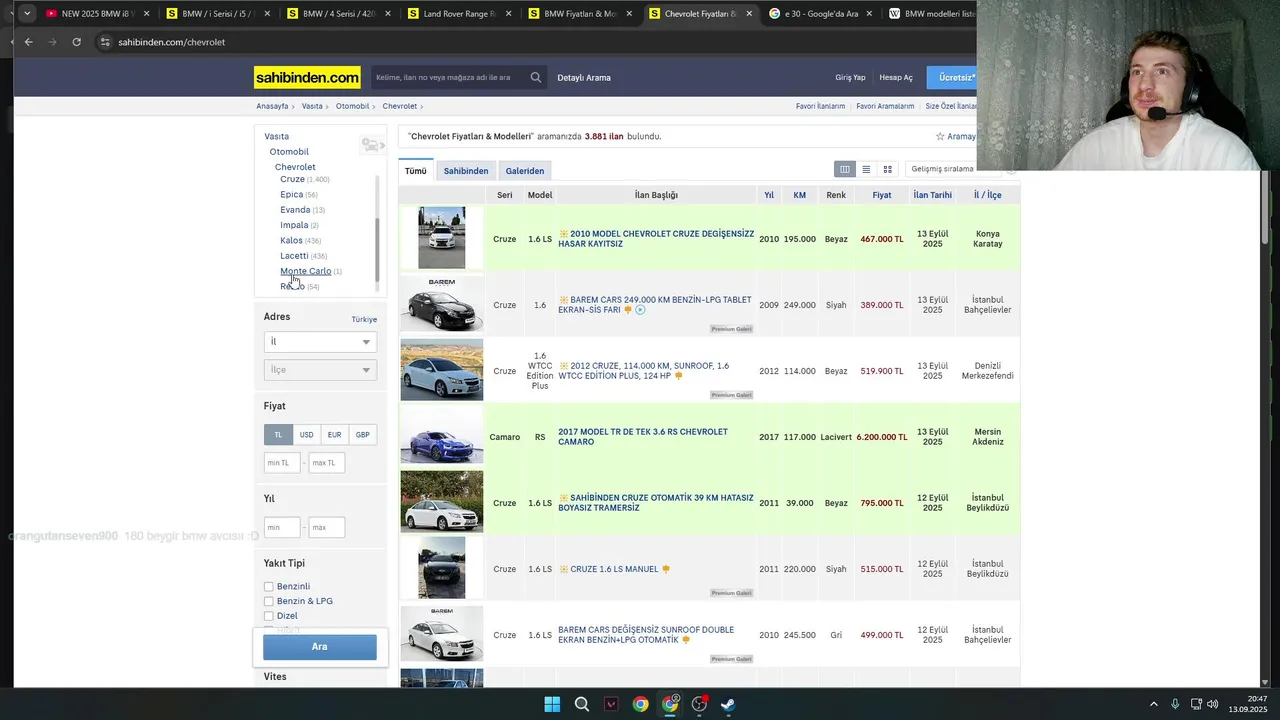Switch to the classic table view icon
Screen dimensions: 1280x720
click(845, 169)
